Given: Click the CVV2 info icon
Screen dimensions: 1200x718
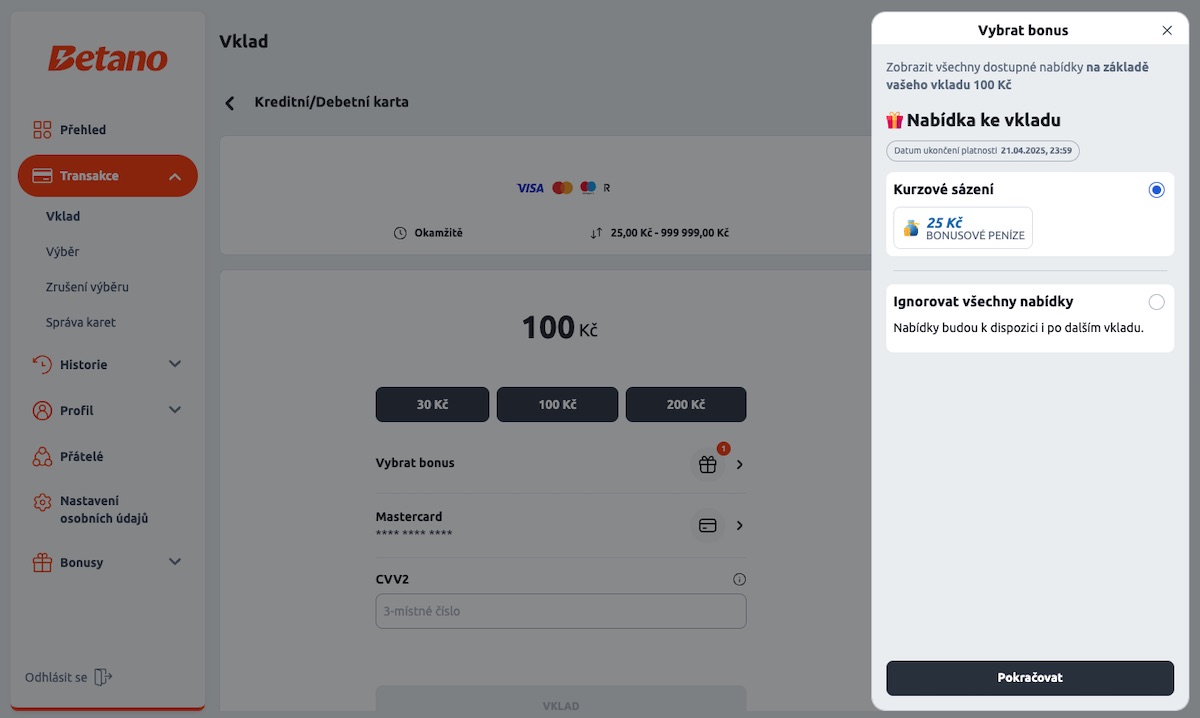Looking at the screenshot, I should 739,579.
